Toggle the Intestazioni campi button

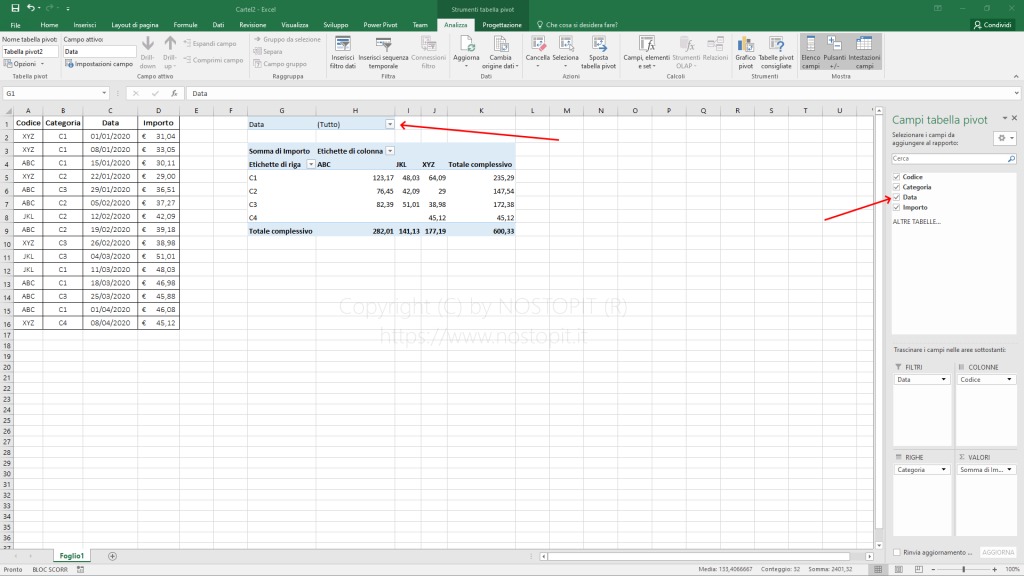click(x=864, y=52)
